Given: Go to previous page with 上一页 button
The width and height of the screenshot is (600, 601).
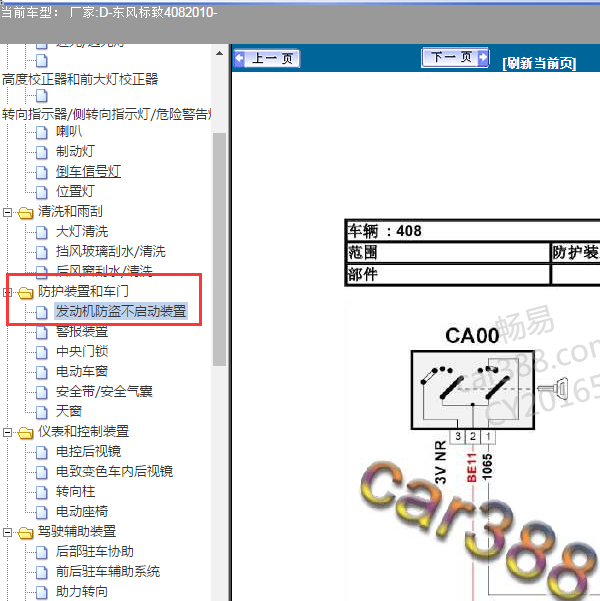Looking at the screenshot, I should click(267, 59).
